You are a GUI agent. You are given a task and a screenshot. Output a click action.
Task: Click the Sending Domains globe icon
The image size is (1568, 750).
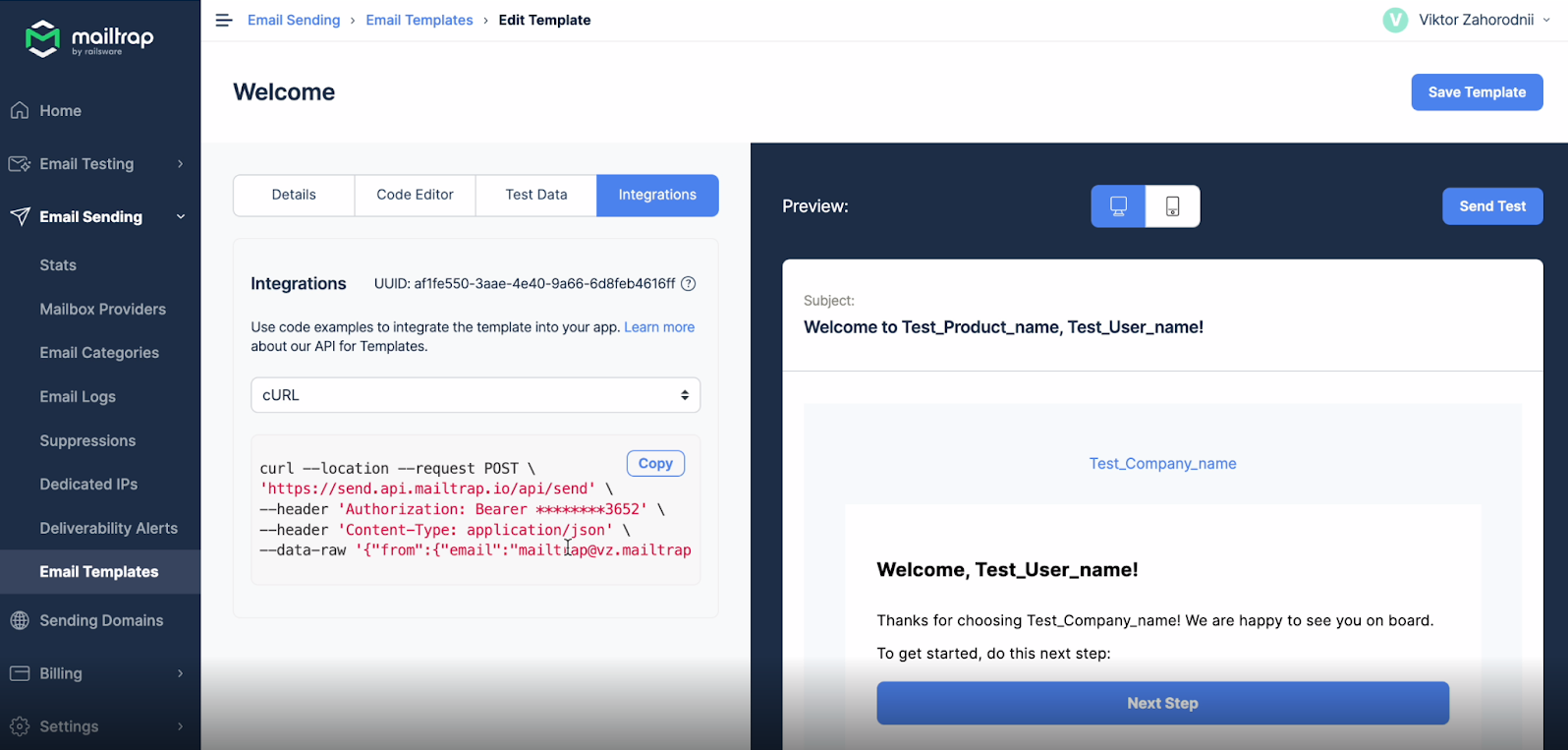20,620
